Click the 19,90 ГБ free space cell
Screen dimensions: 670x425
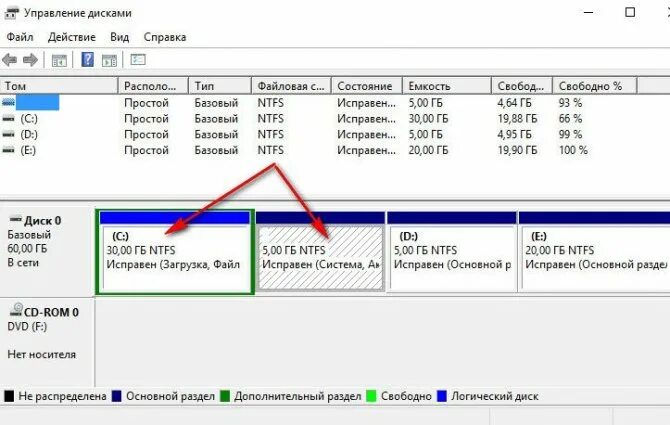pyautogui.click(x=517, y=150)
